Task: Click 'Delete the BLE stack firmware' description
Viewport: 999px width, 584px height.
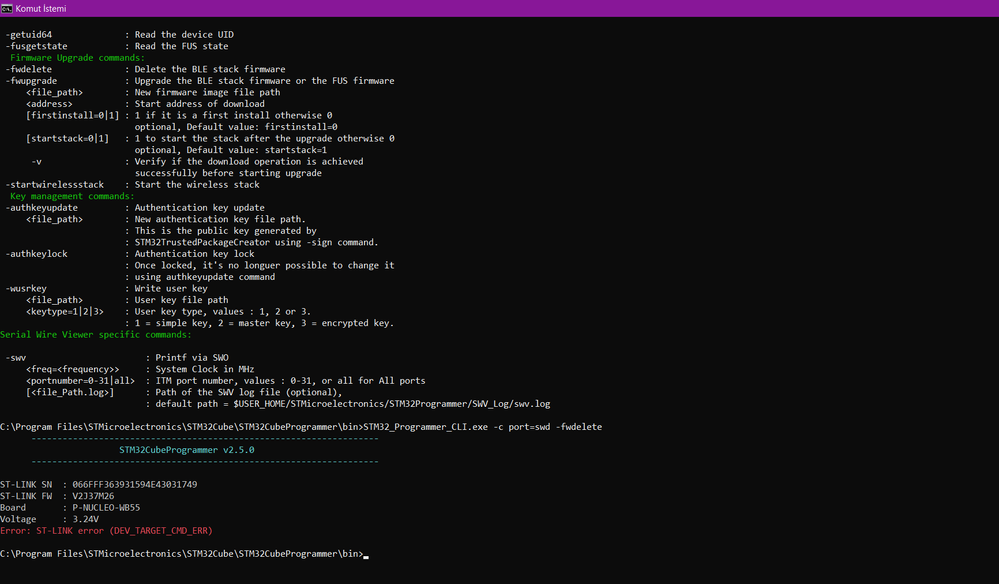Action: click(210, 69)
